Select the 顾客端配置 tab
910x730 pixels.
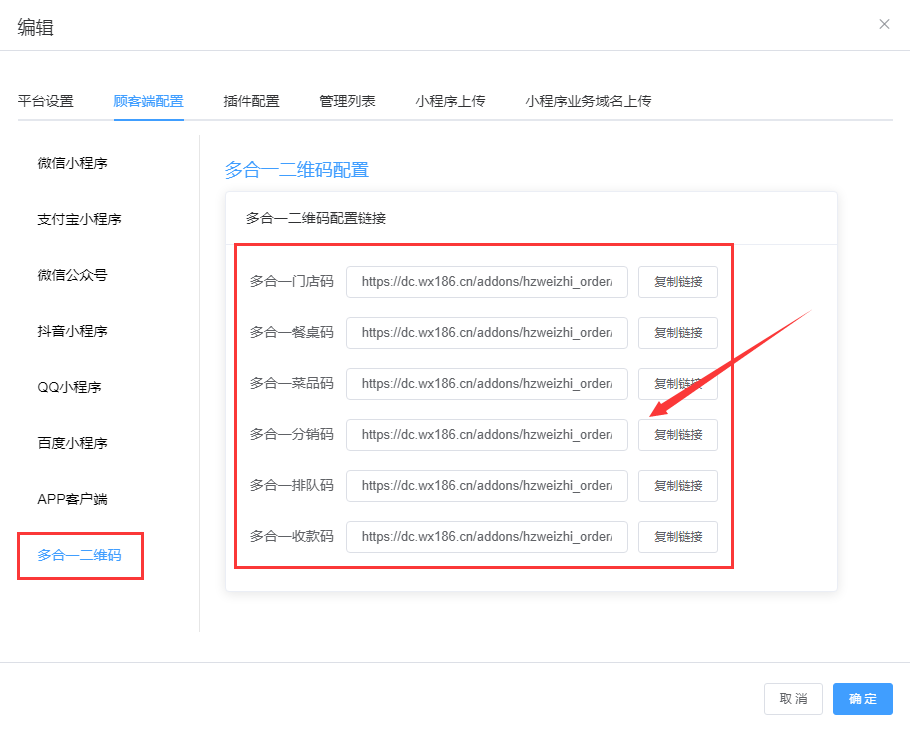tap(149, 101)
